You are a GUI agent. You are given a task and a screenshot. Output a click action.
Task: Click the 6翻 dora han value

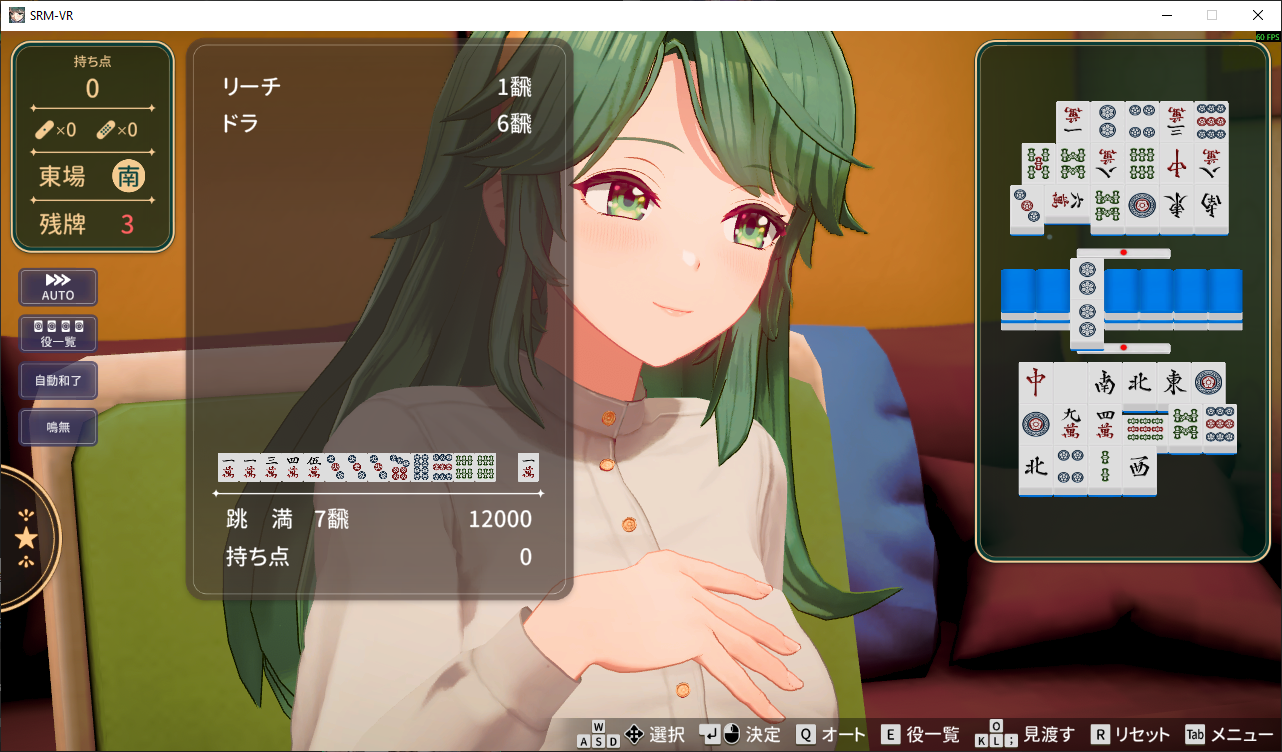tap(514, 124)
